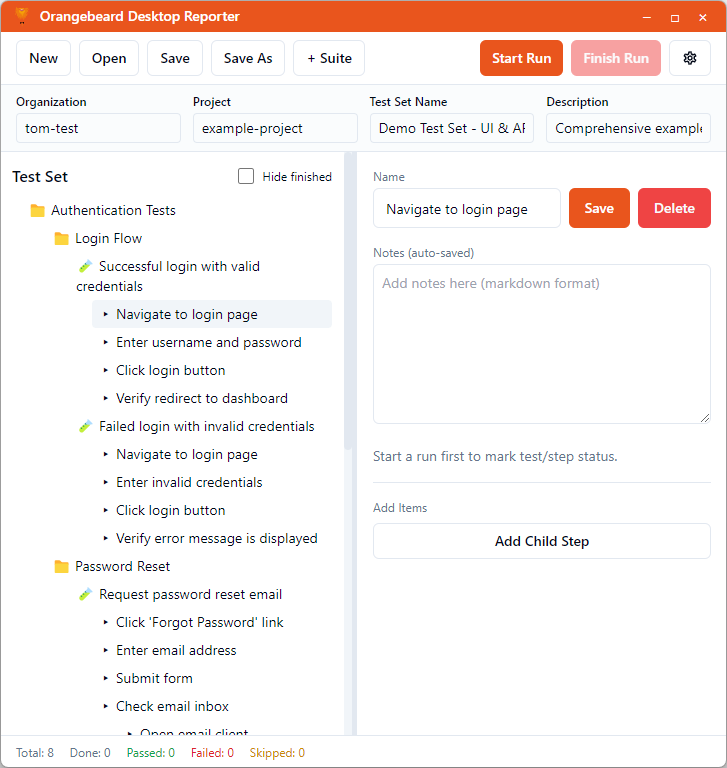The image size is (727, 768).
Task: Click the Orangebeard logo in title bar
Action: coord(20,16)
